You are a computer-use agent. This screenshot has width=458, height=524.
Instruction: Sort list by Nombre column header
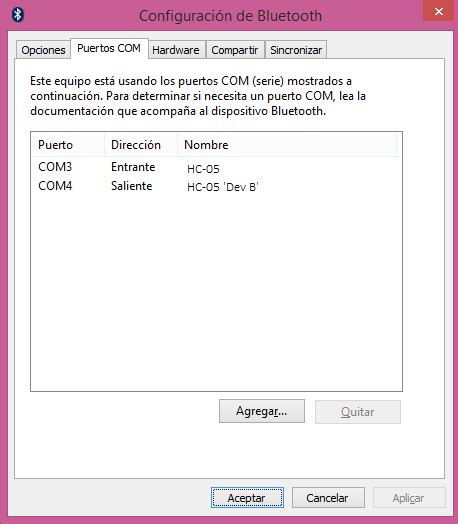287,145
